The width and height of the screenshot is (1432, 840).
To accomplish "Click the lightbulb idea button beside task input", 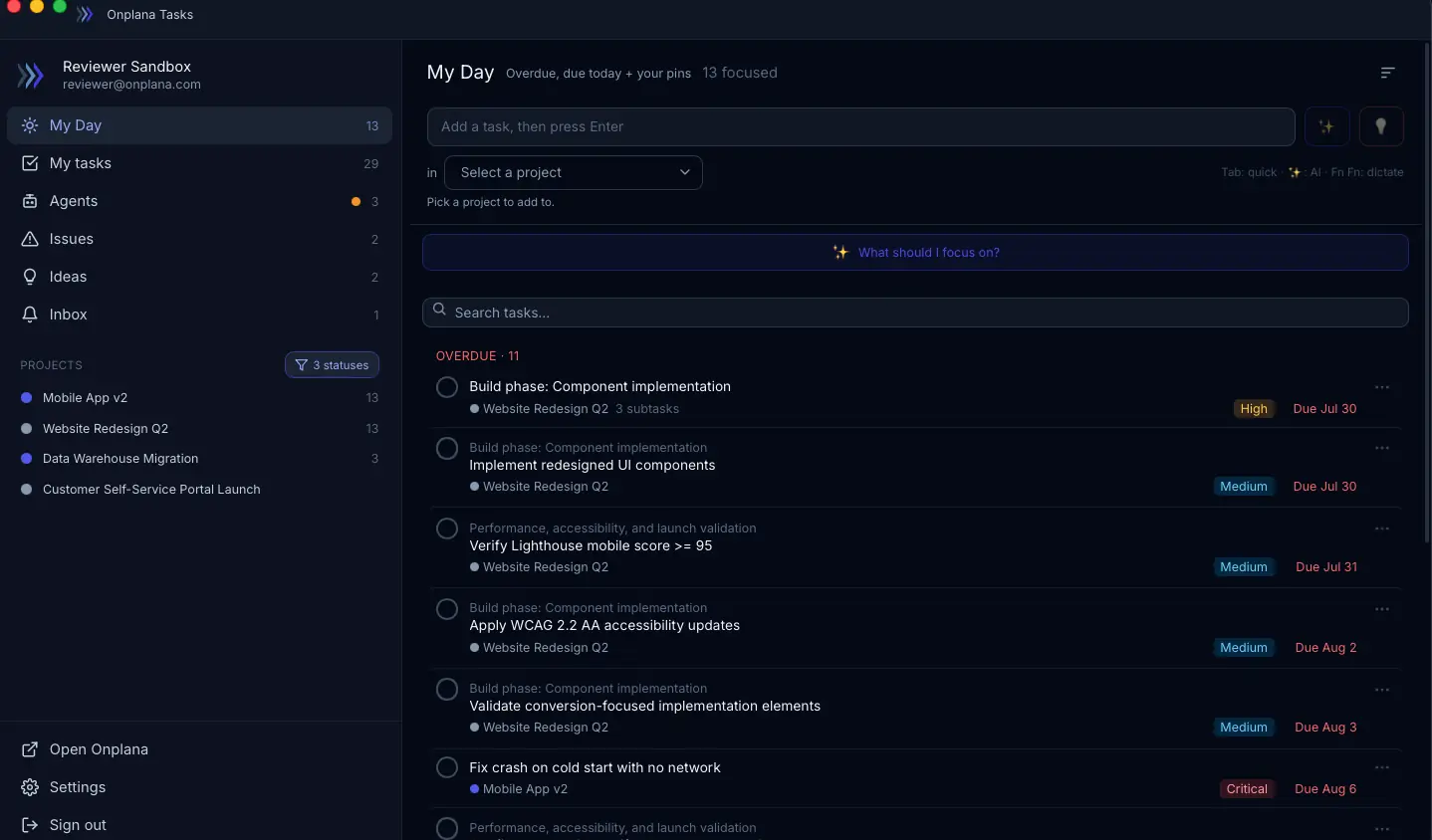I will pos(1381,126).
